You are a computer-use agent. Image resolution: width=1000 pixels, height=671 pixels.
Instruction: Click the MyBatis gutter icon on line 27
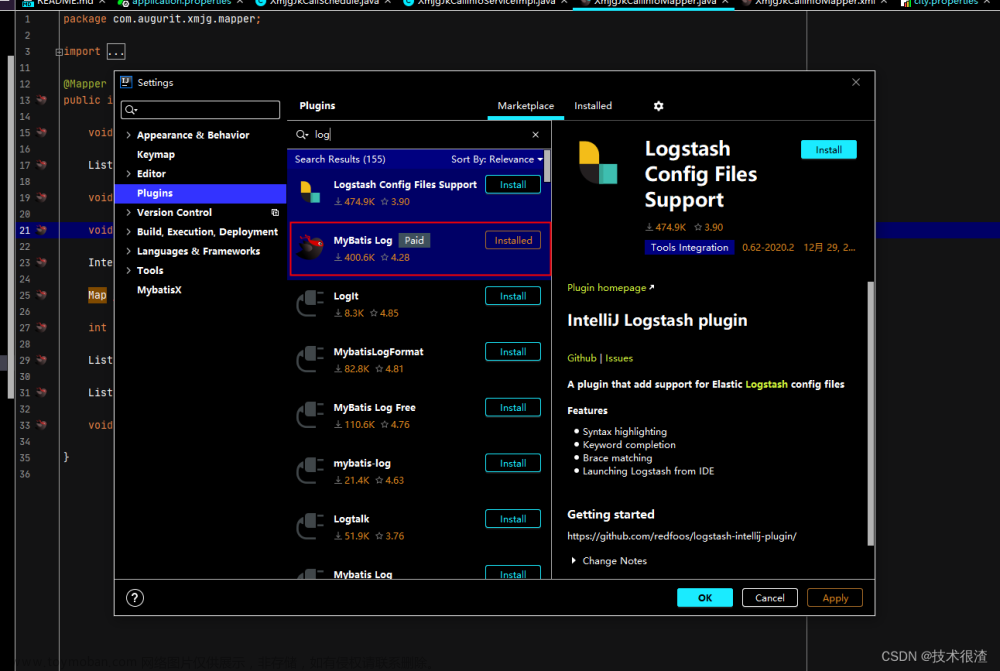click(41, 327)
